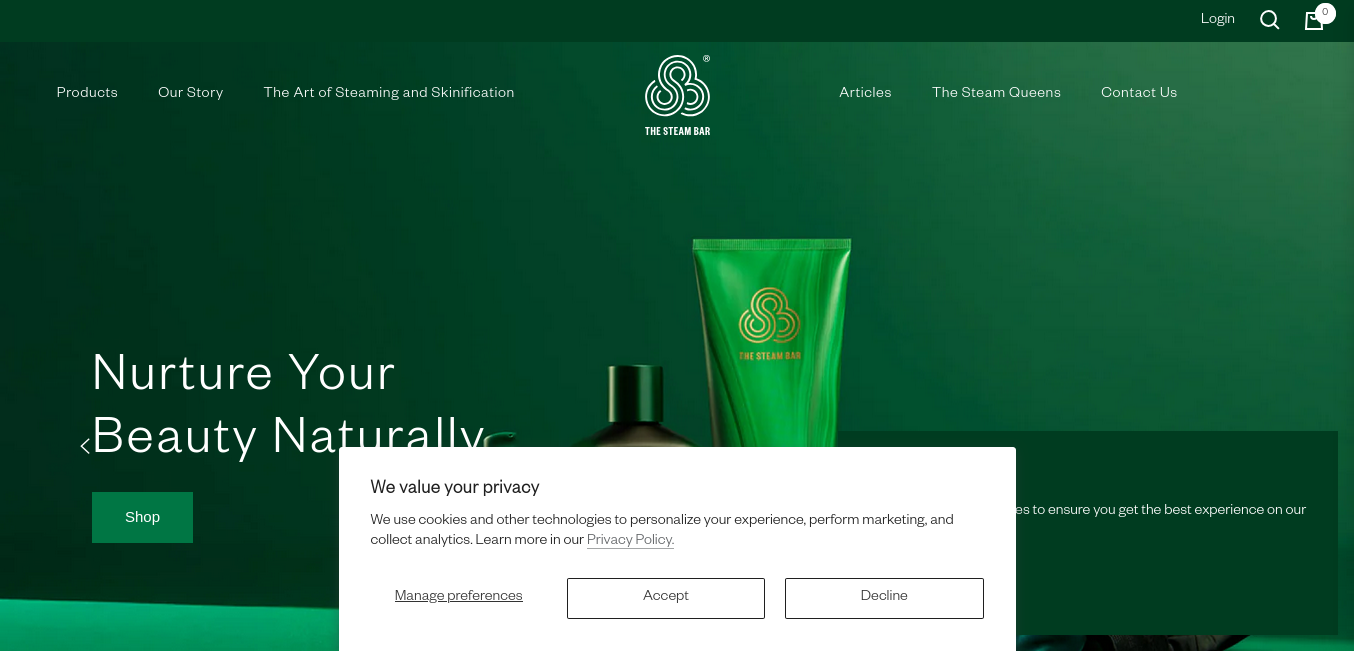Accept the cookie privacy notice
This screenshot has width=1366, height=651.
click(666, 598)
